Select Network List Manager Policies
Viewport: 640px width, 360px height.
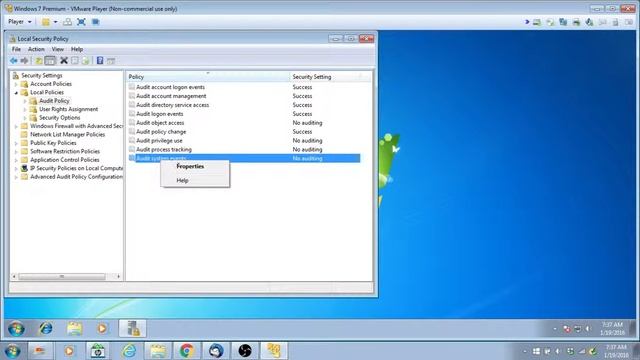click(67, 135)
